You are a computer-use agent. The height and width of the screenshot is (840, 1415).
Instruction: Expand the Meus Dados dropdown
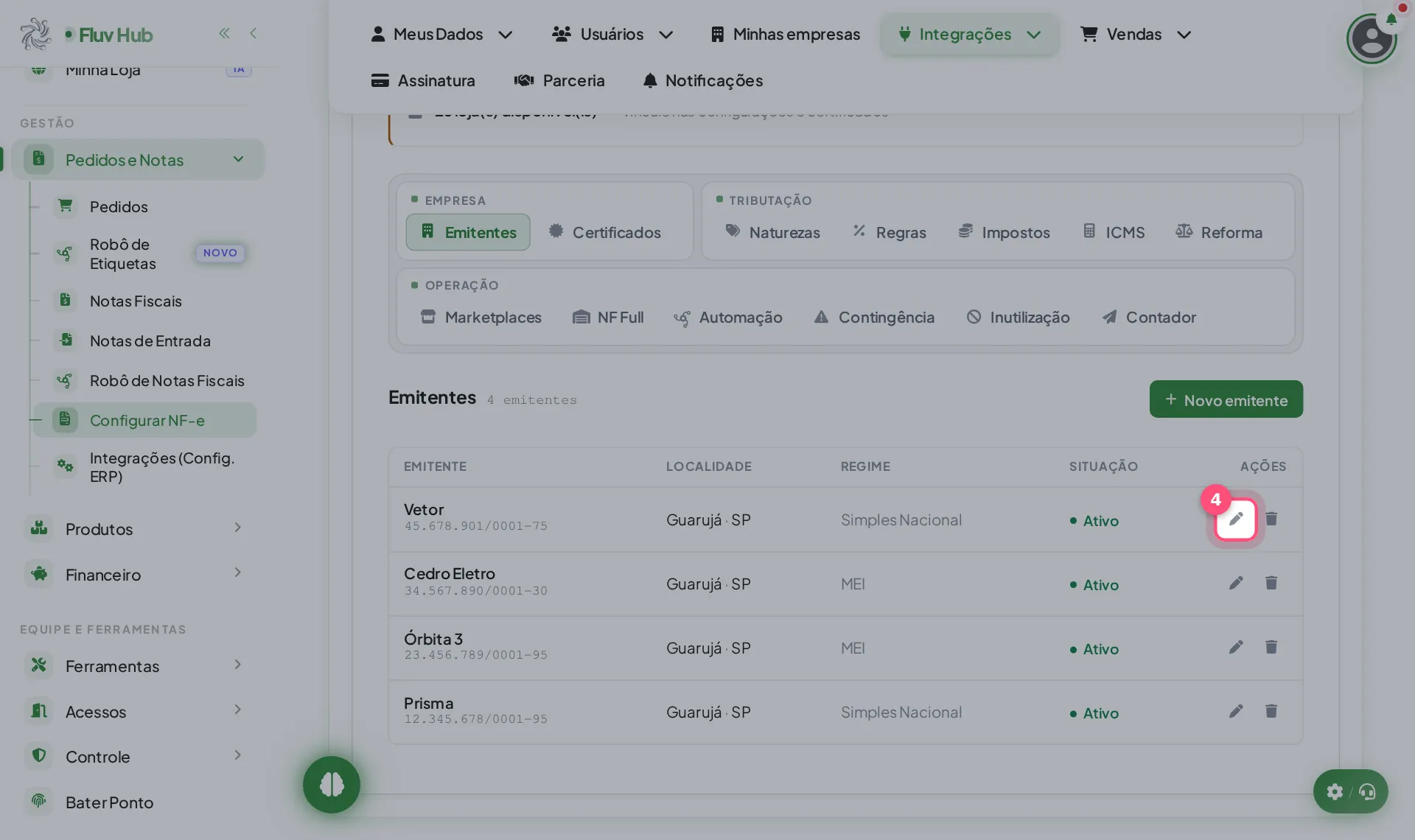point(441,35)
